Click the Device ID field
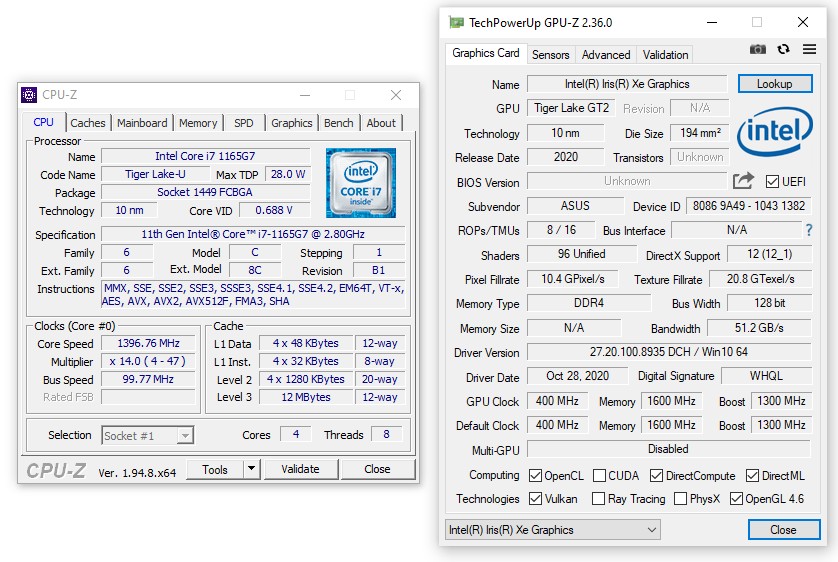This screenshot has width=838, height=562. click(749, 206)
